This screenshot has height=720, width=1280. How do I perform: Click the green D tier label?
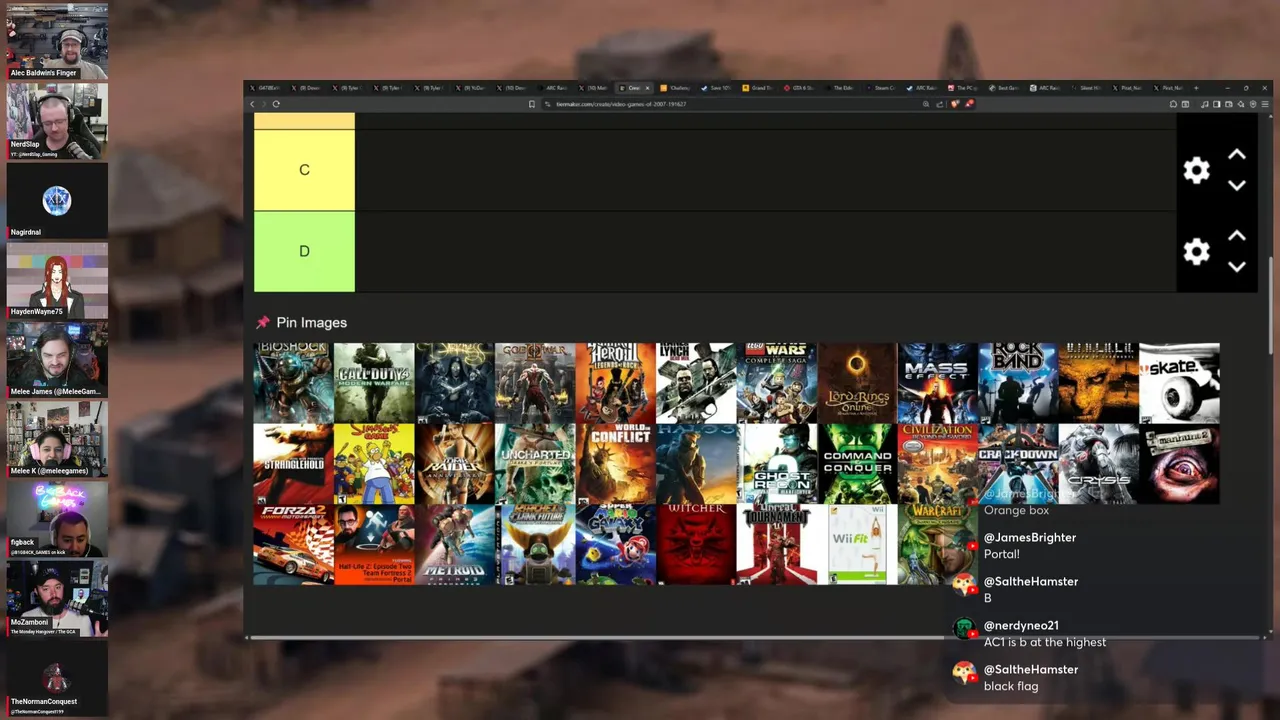[x=304, y=251]
